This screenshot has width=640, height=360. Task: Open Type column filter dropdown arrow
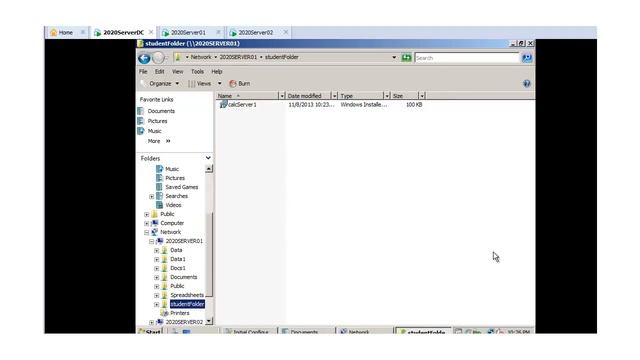click(387, 96)
